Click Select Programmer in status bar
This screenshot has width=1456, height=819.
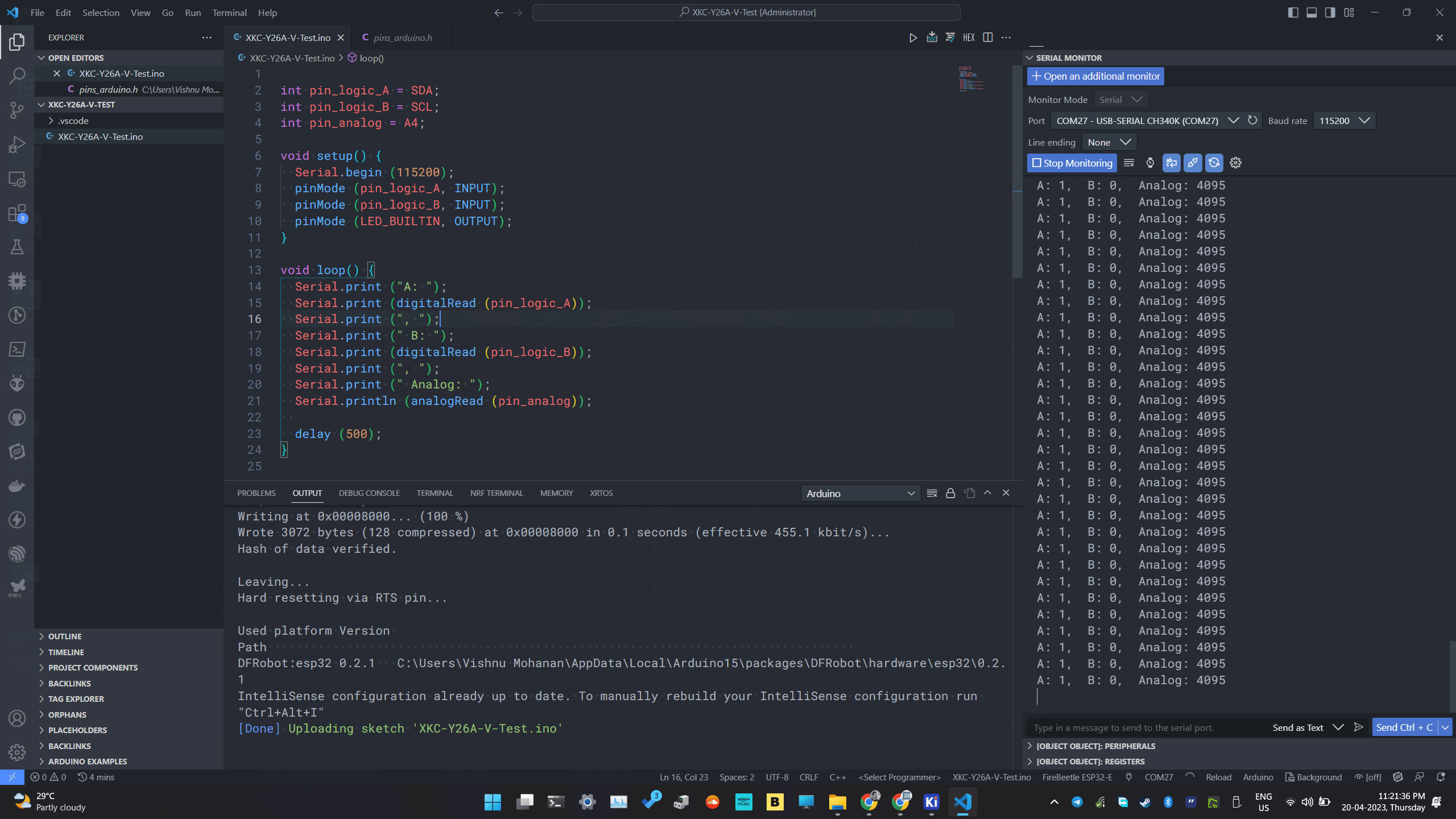pos(899,777)
